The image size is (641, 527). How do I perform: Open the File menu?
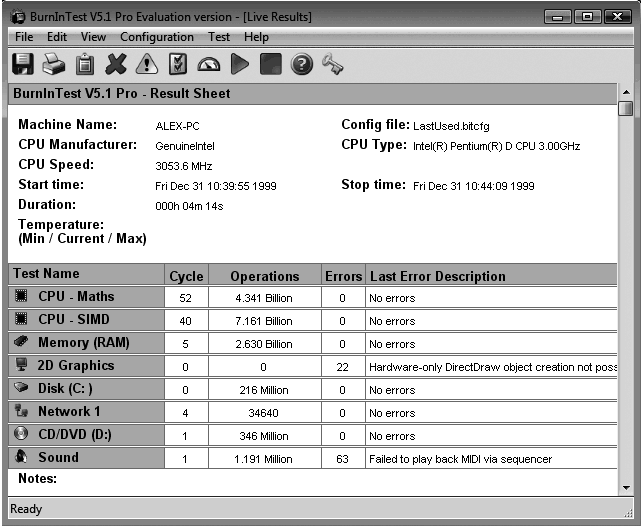pyautogui.click(x=24, y=37)
